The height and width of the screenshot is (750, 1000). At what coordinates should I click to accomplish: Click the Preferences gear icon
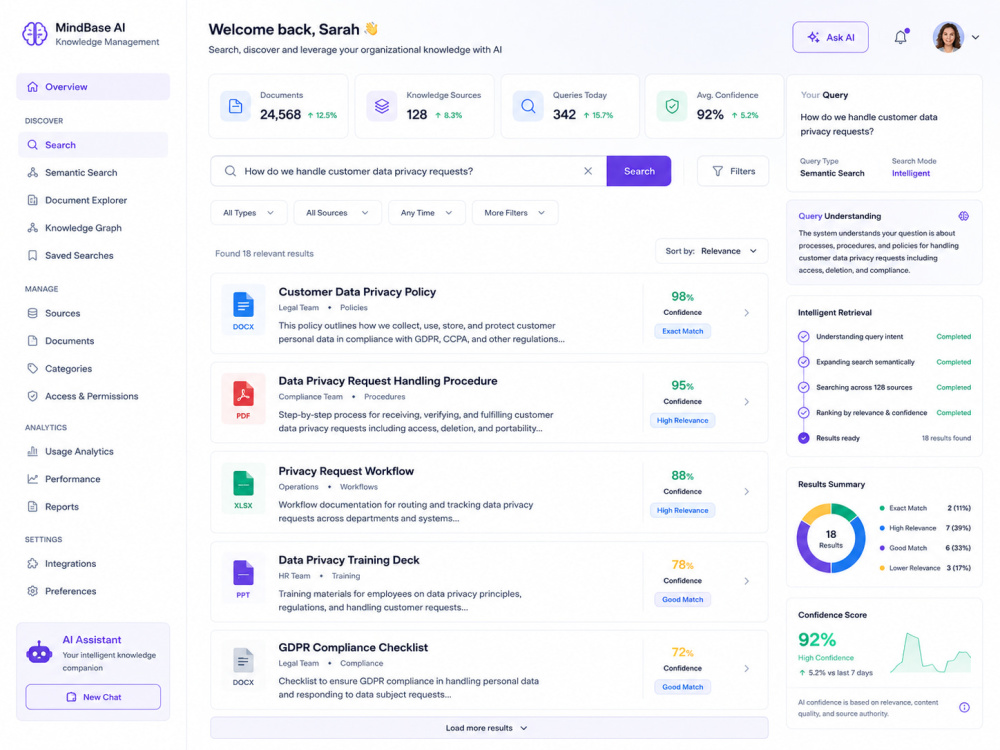pos(33,591)
